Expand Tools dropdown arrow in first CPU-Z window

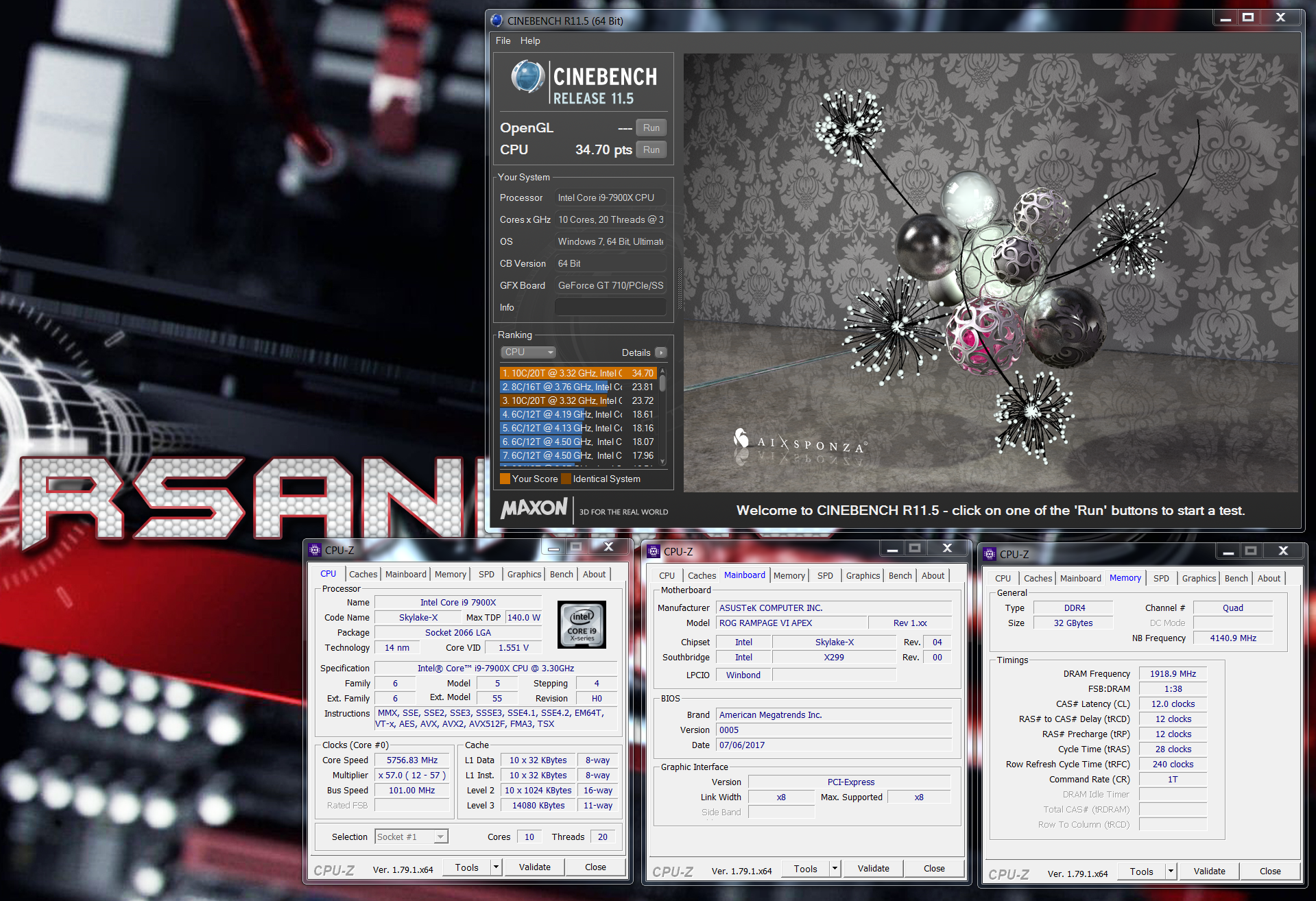pyautogui.click(x=497, y=867)
